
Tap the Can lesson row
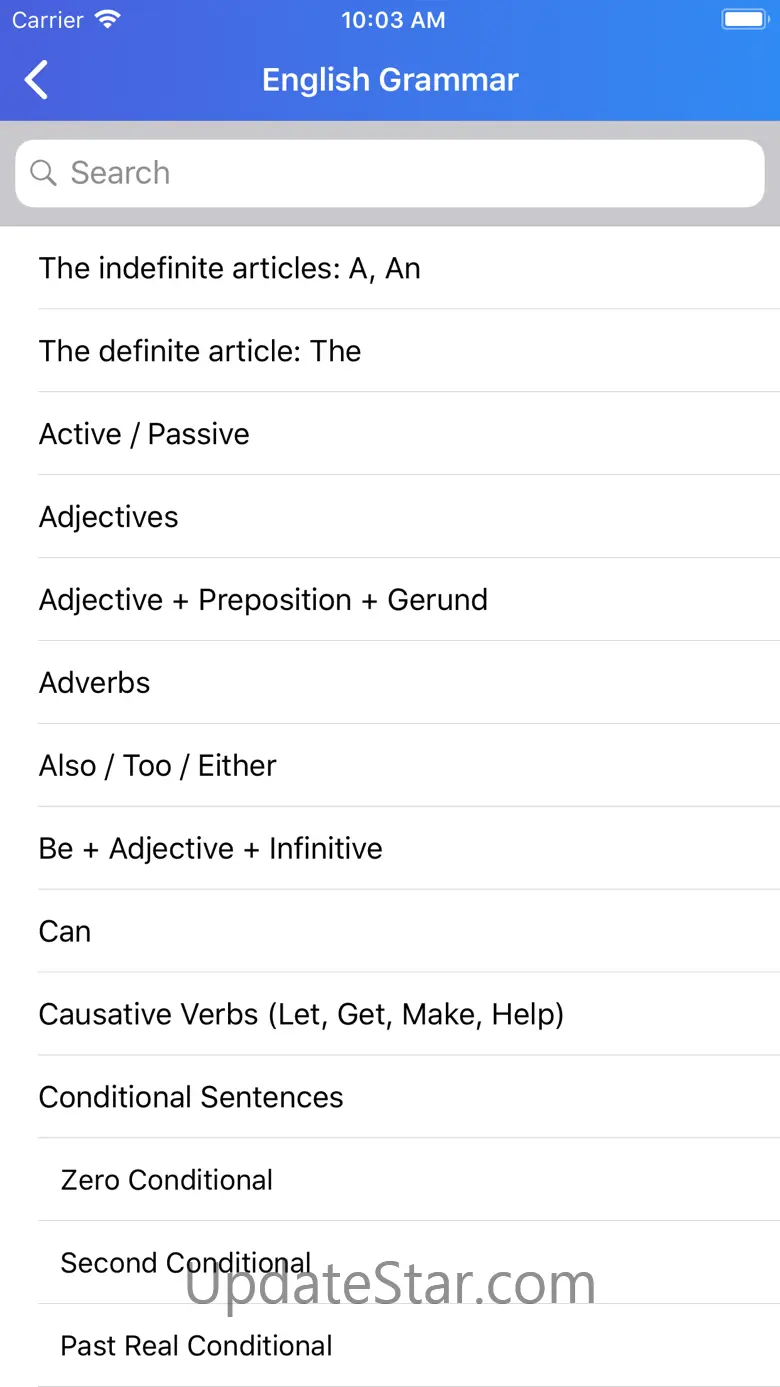coord(65,932)
